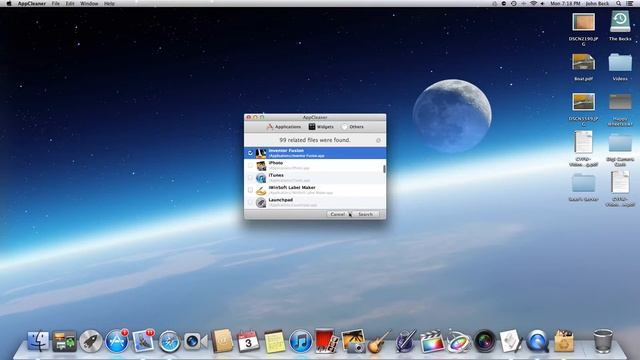Click the Wi-Fi status icon

[x=533, y=3]
